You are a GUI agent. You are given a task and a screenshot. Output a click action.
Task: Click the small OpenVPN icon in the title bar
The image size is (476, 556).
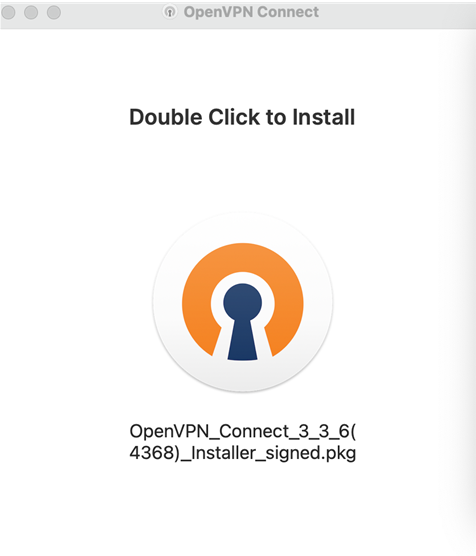click(x=170, y=12)
